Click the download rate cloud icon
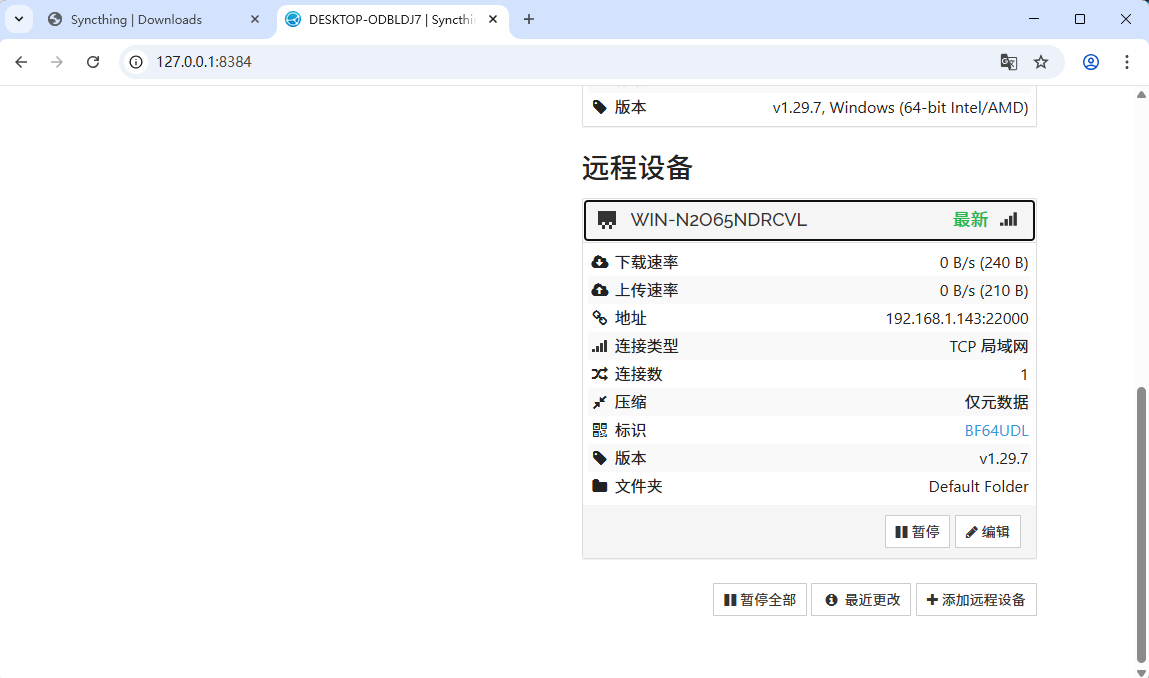 coord(599,261)
